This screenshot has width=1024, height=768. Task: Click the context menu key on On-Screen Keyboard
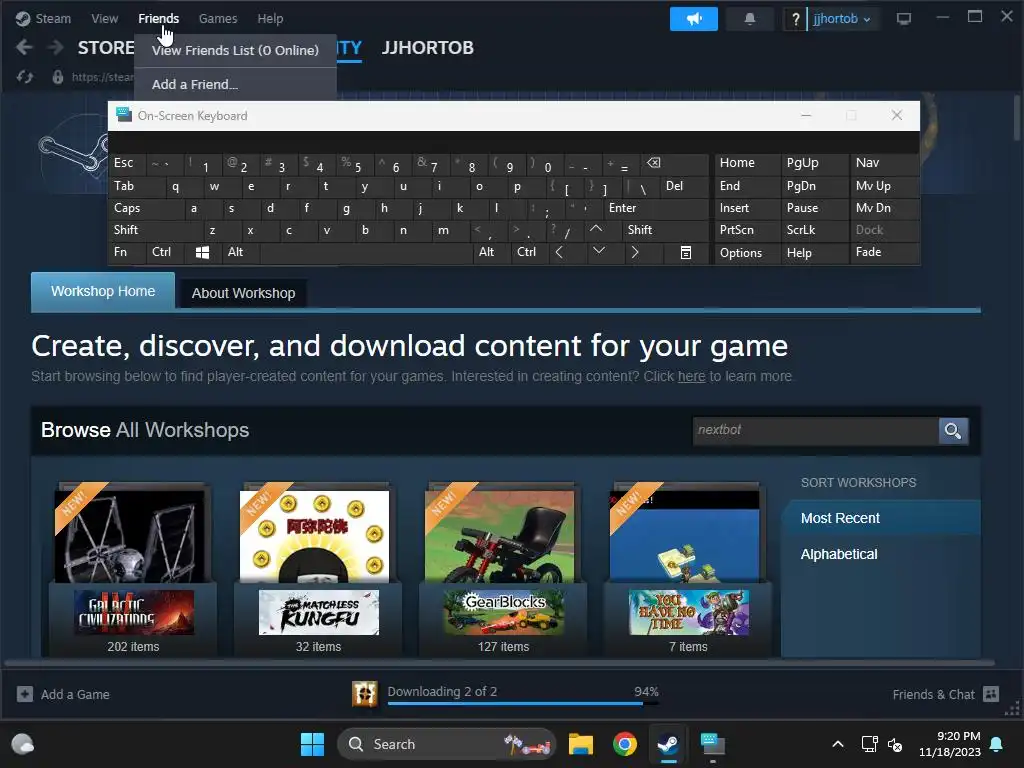click(x=686, y=253)
